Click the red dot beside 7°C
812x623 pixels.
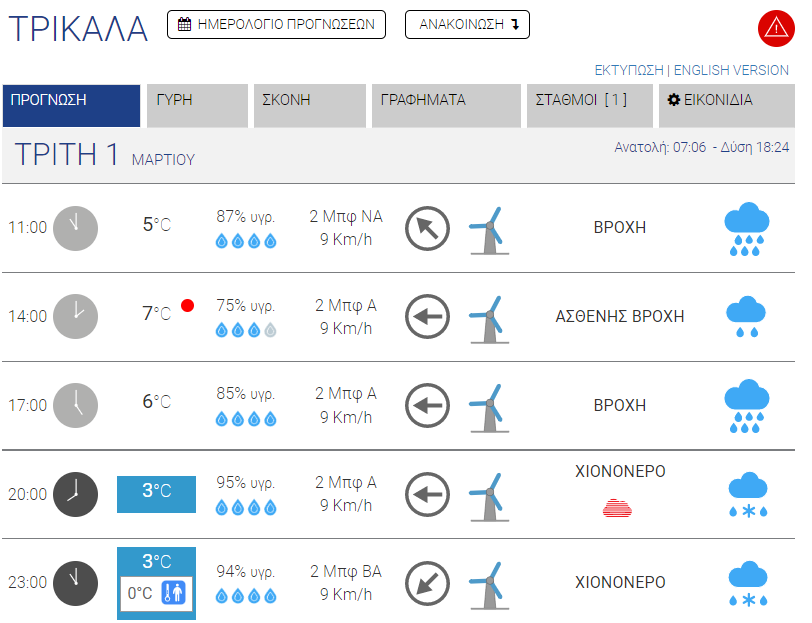(x=187, y=305)
